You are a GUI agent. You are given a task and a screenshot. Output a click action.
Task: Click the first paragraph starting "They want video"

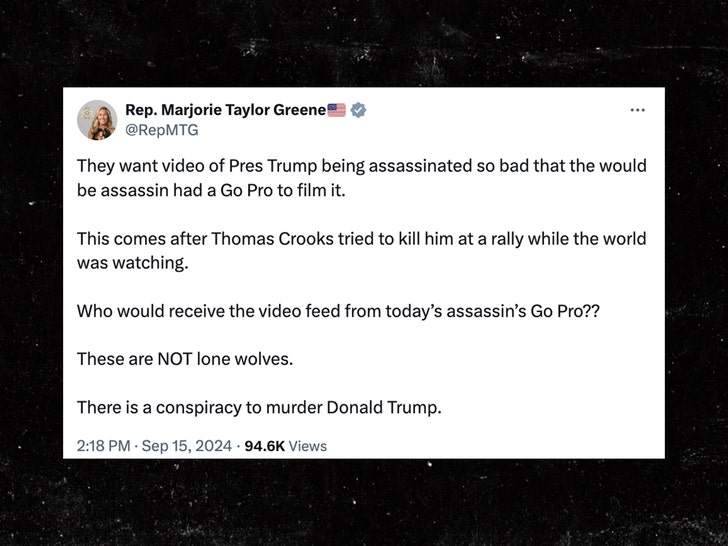(x=361, y=176)
